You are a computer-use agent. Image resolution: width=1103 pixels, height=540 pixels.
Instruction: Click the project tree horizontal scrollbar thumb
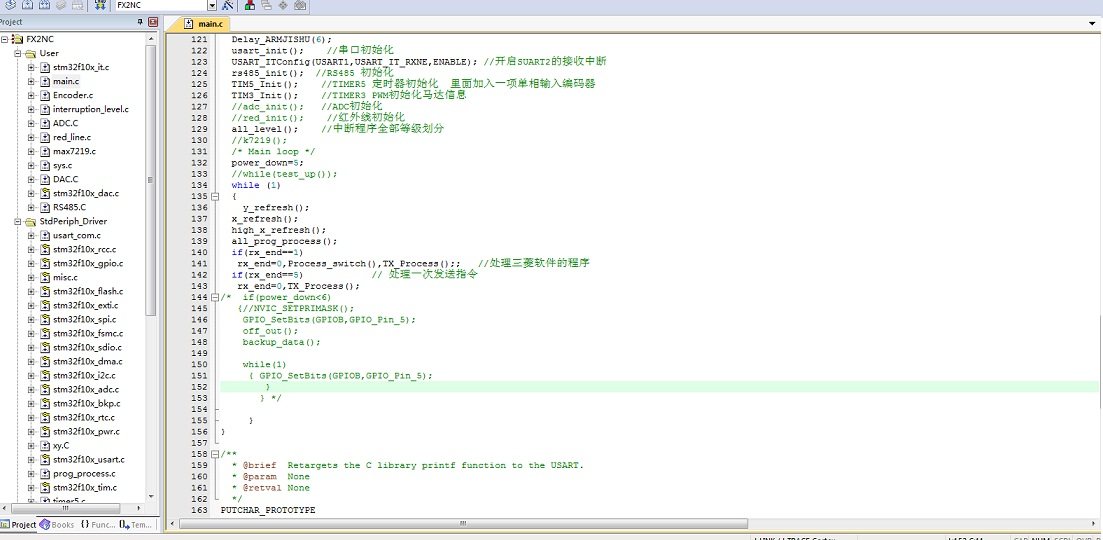click(x=65, y=507)
